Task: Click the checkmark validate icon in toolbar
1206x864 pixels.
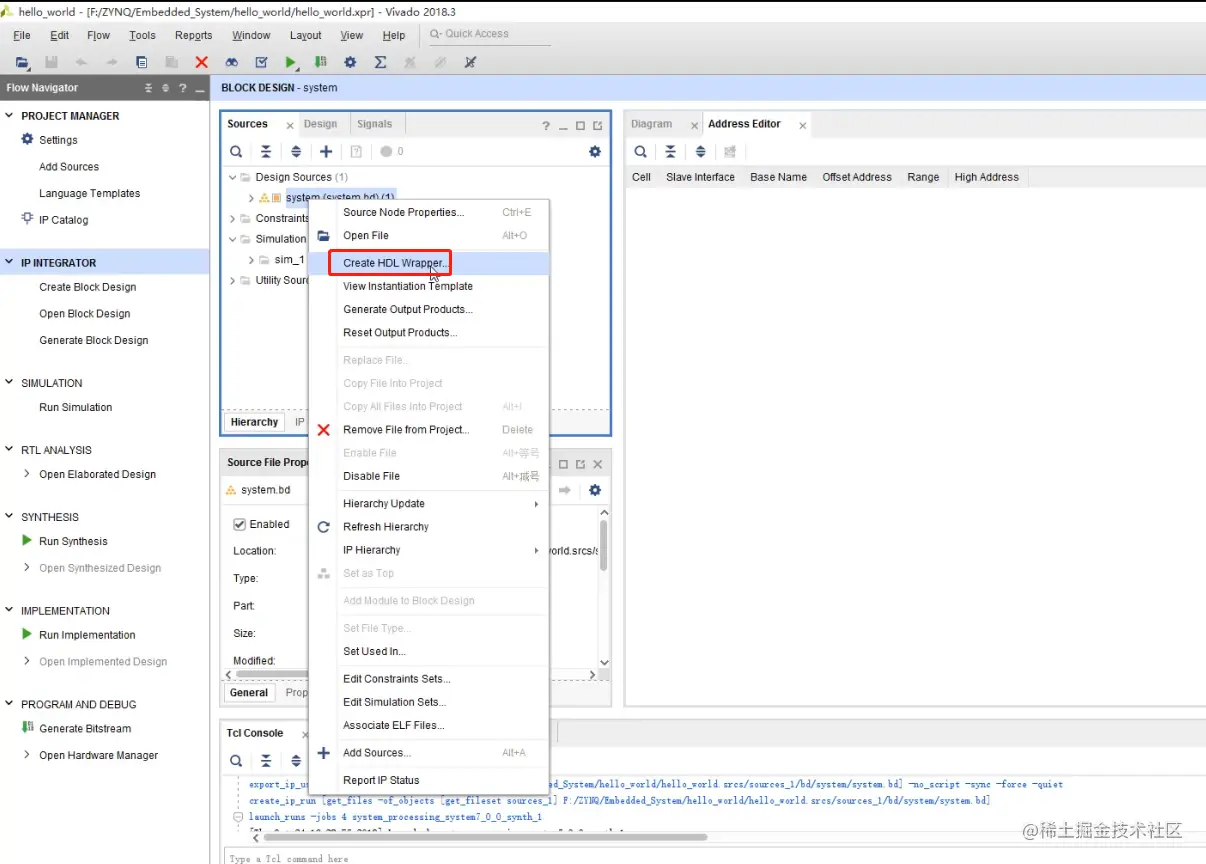Action: [x=261, y=62]
